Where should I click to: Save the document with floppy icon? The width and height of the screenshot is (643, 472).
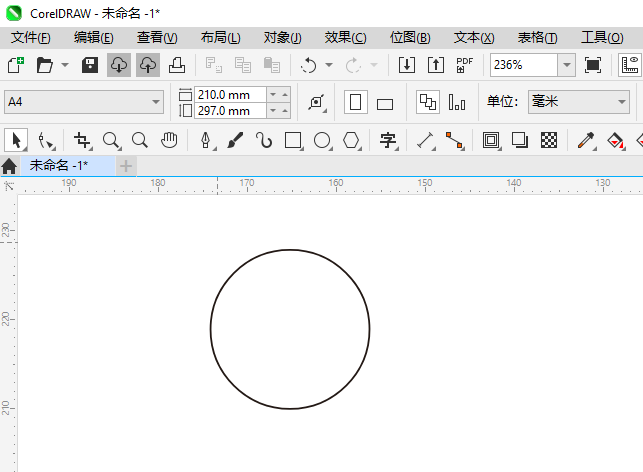pyautogui.click(x=89, y=65)
